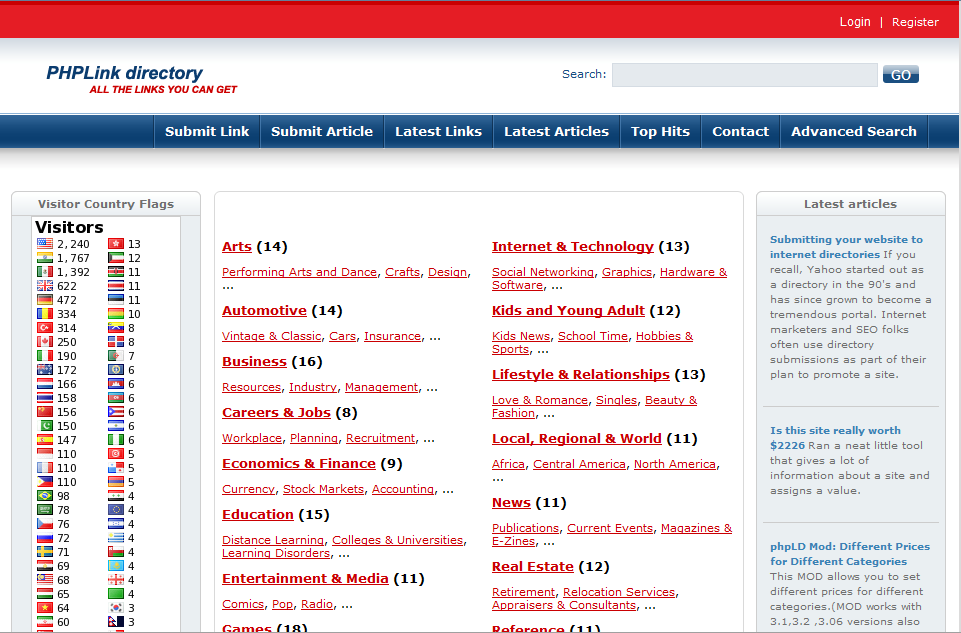Open the Login link
The width and height of the screenshot is (961, 633).
pos(855,22)
